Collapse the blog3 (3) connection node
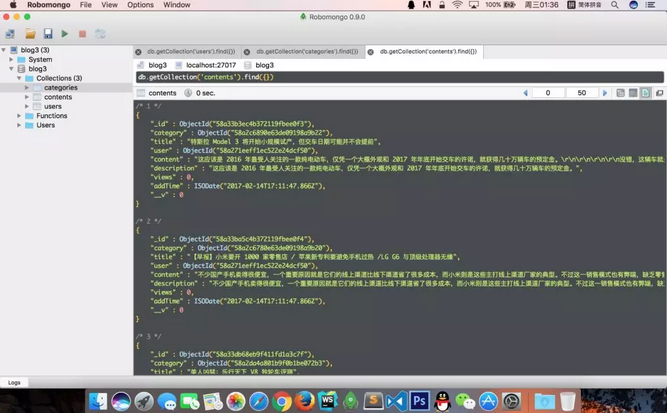 4,50
